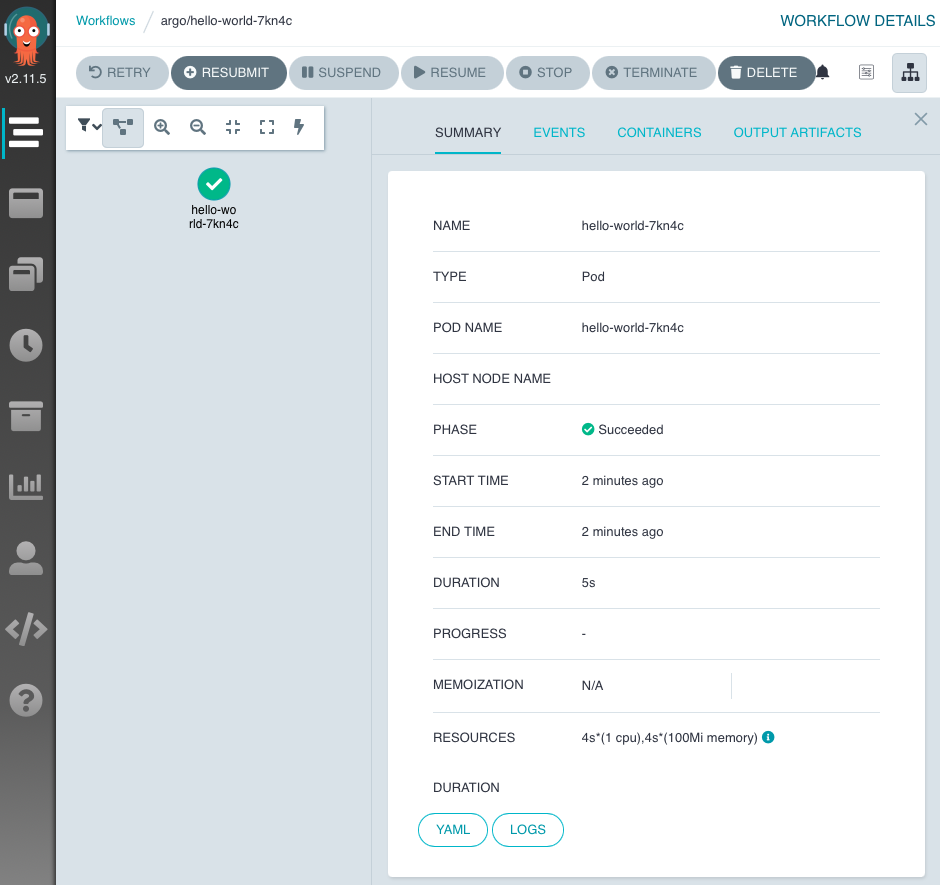Click the HOST NODE NAME label
The image size is (940, 885).
coord(492,378)
